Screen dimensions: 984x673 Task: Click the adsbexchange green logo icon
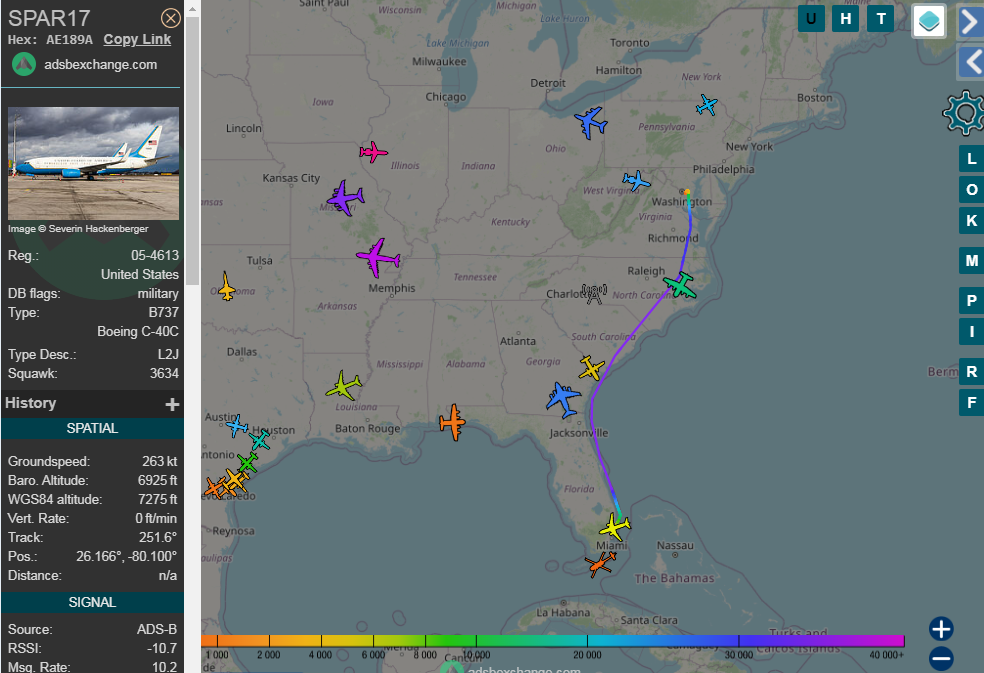tap(24, 64)
